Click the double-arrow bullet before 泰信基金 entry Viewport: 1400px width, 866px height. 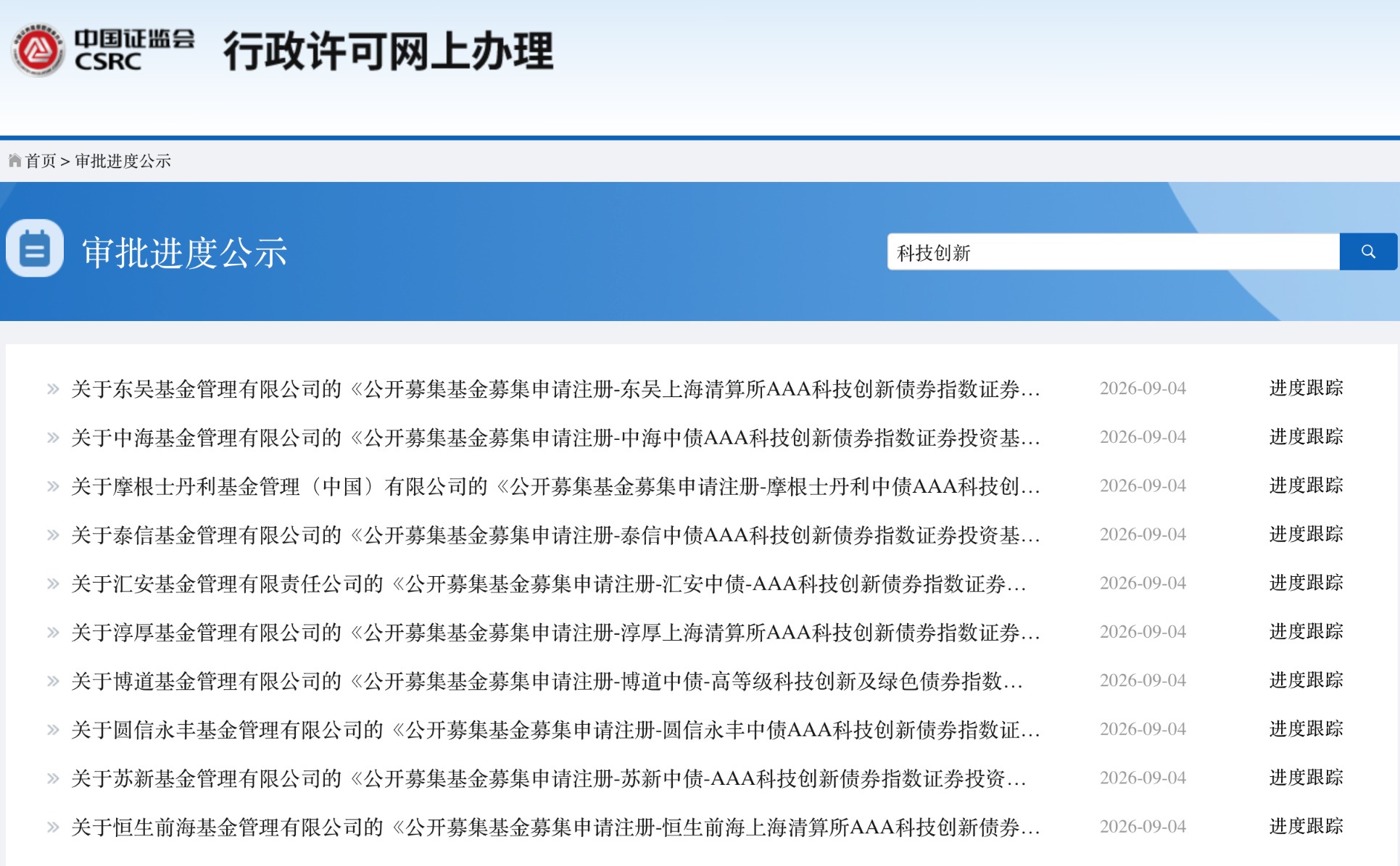click(x=53, y=535)
